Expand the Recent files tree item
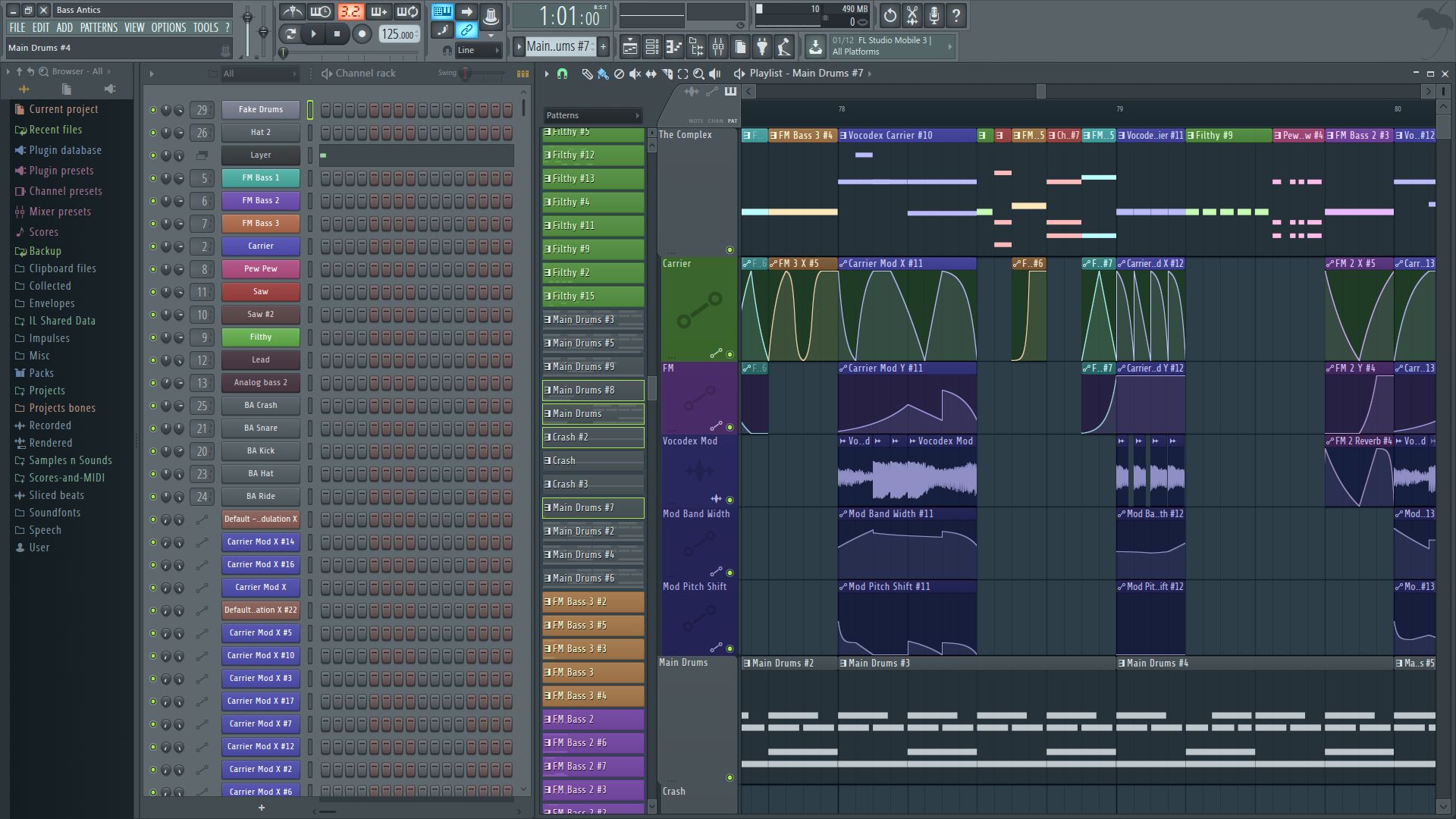Viewport: 1456px width, 819px height. [55, 129]
